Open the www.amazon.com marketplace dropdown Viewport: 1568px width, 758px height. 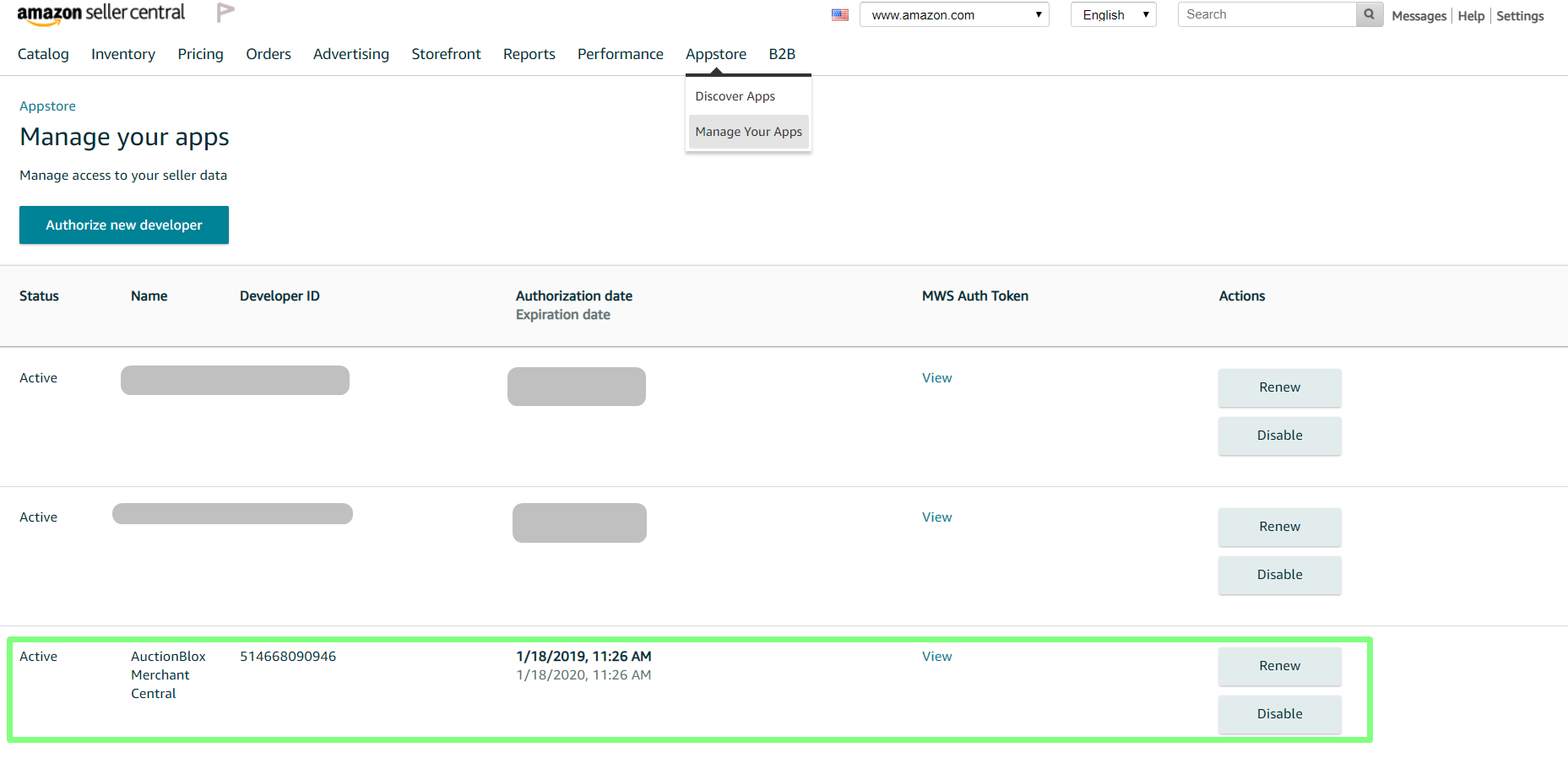coord(954,14)
